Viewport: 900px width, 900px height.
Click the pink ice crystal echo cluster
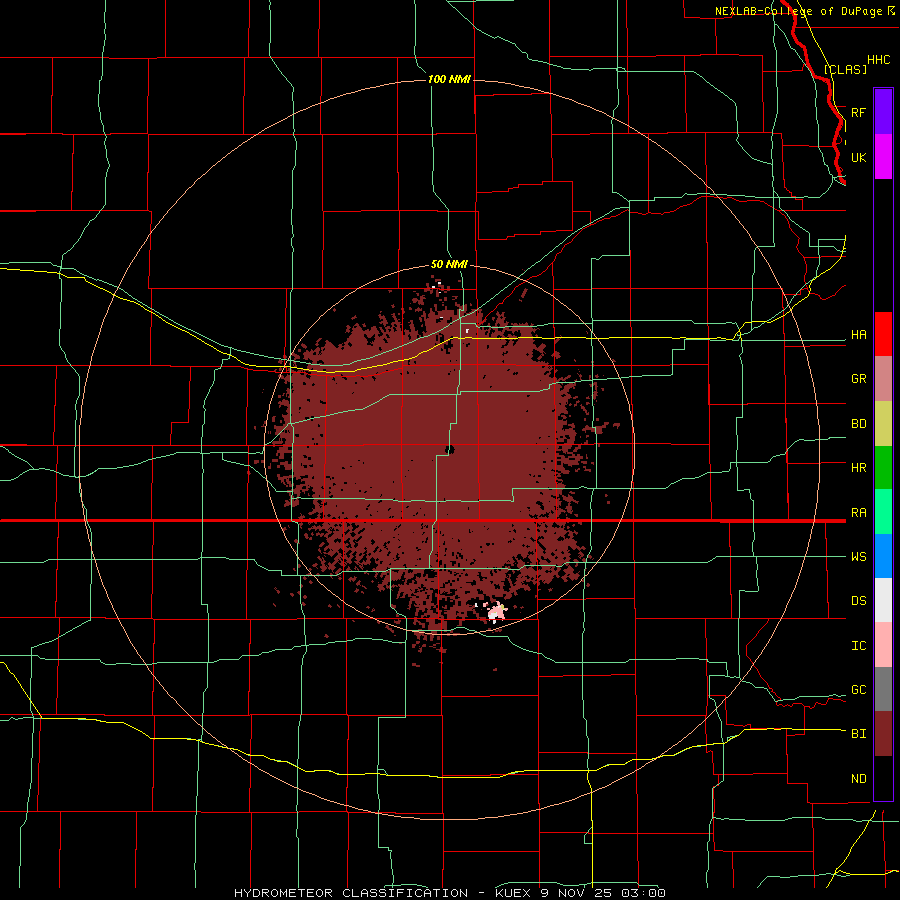[x=496, y=612]
